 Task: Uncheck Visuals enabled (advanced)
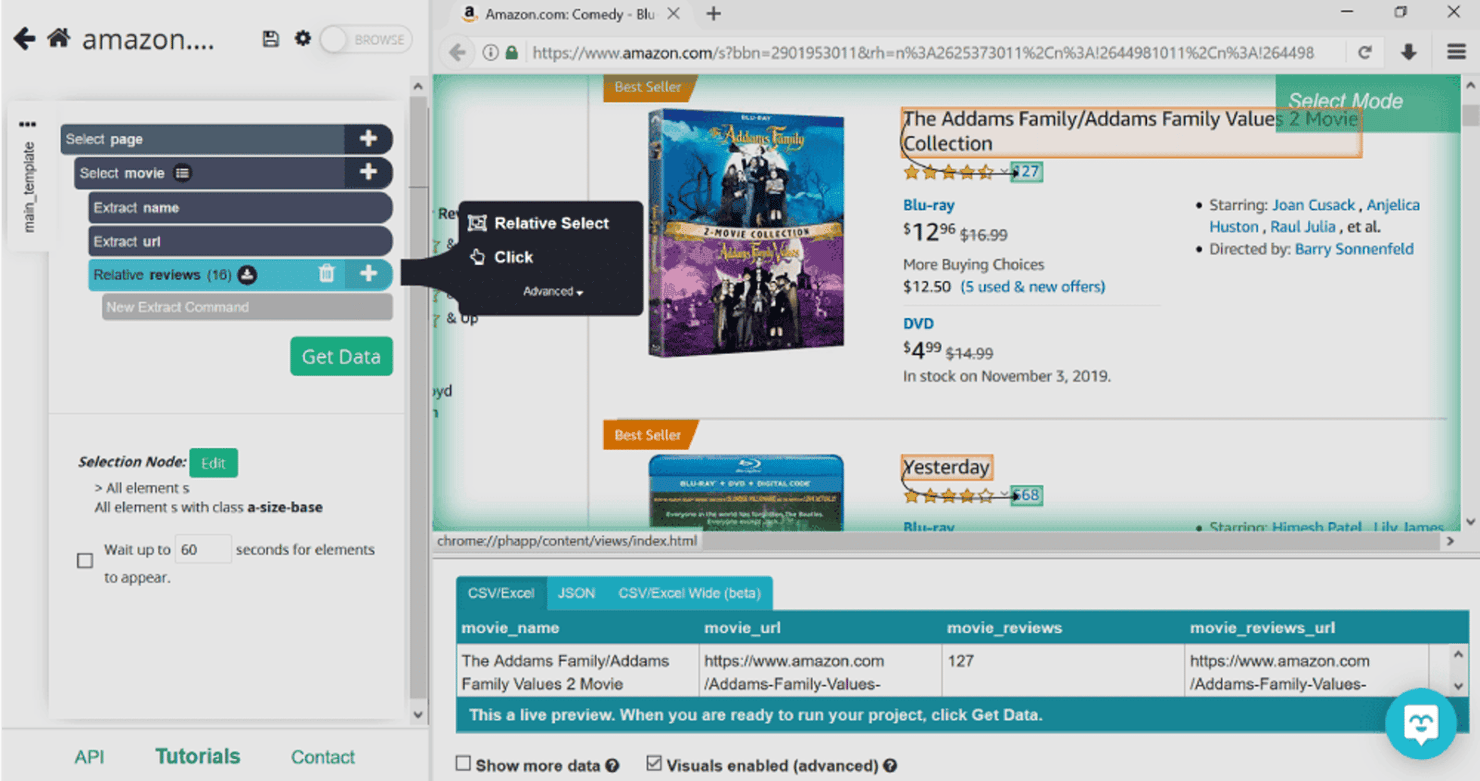654,764
